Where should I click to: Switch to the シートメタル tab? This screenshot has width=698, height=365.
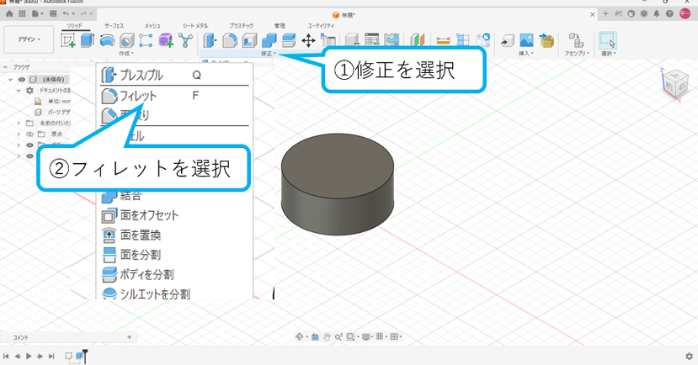click(195, 26)
